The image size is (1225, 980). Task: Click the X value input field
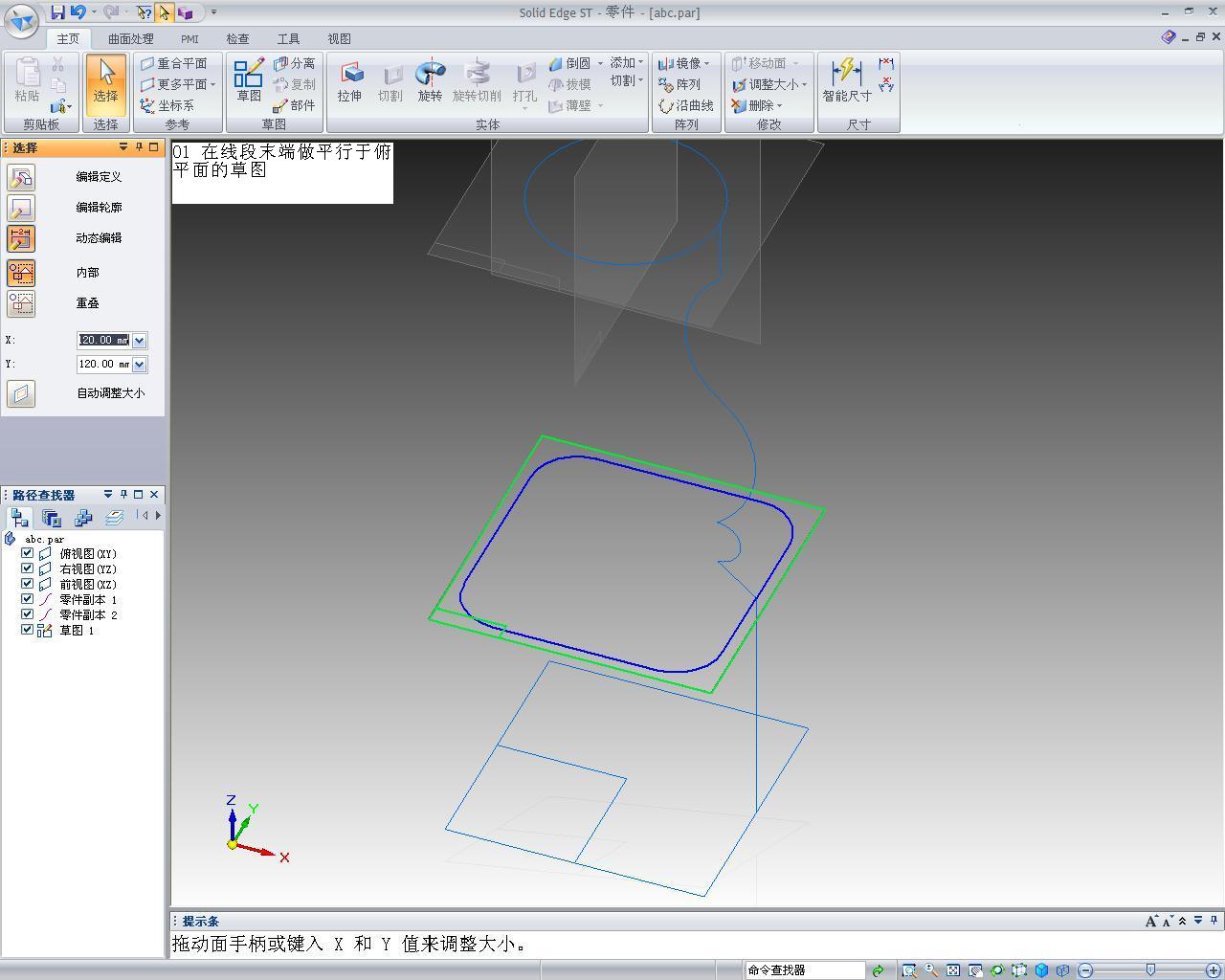pos(103,341)
